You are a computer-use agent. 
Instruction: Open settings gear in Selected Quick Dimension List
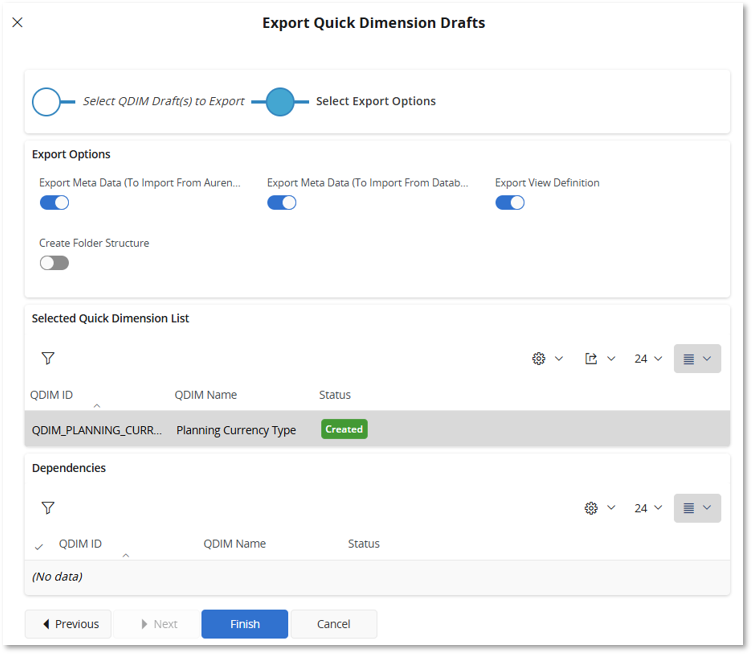click(539, 359)
